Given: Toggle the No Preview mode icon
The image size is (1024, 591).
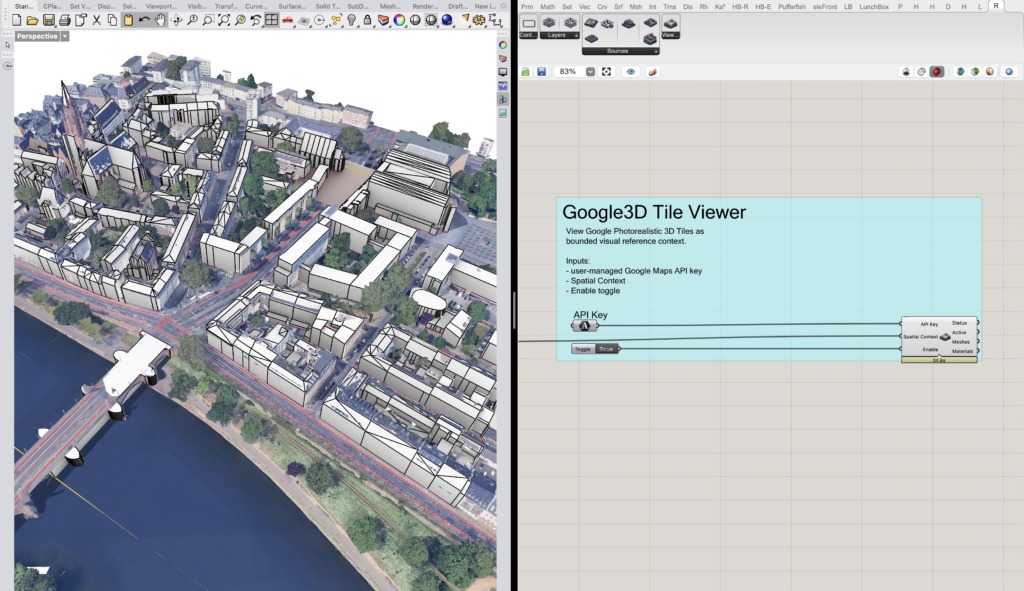Looking at the screenshot, I should coord(906,72).
